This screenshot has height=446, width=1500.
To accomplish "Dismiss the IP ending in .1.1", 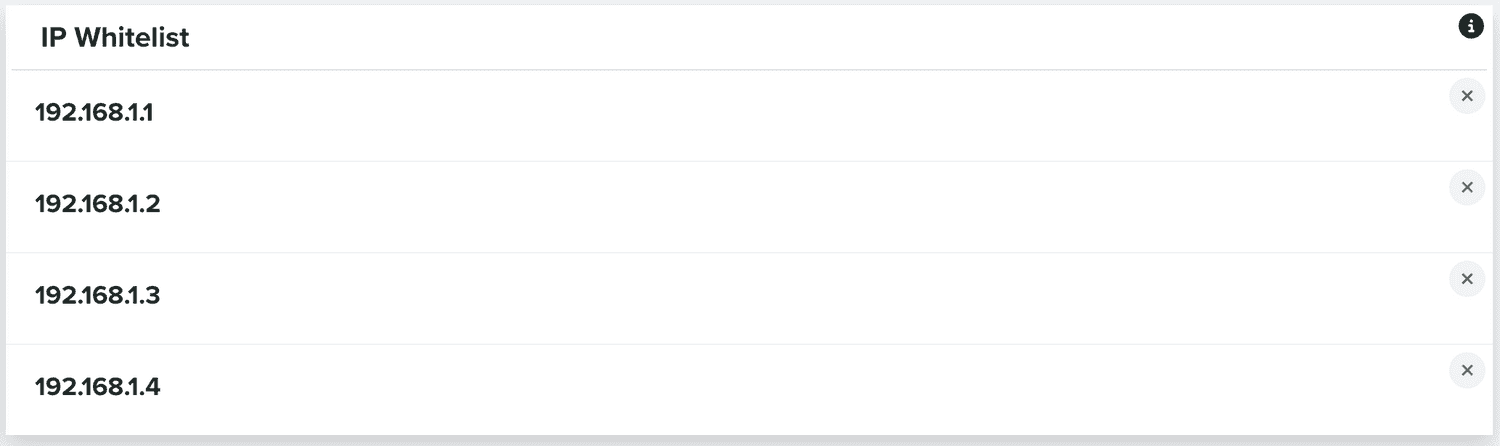I will pos(1467,96).
